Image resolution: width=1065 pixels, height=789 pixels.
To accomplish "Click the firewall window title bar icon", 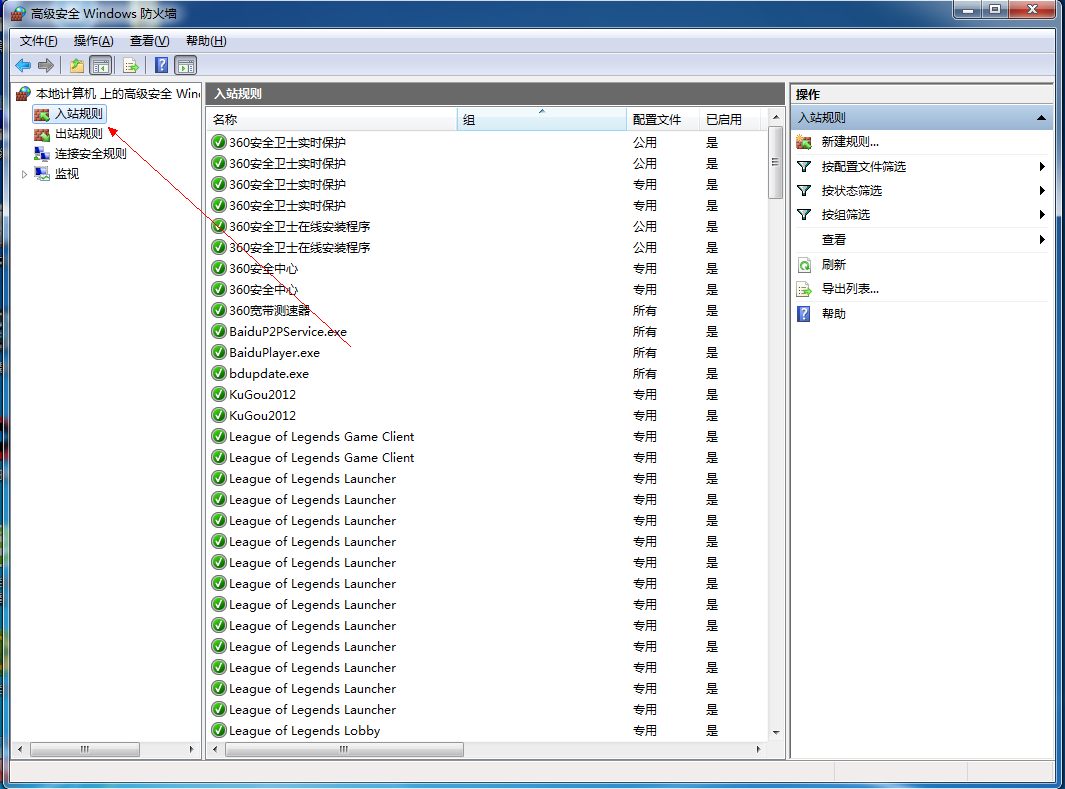I will (x=18, y=14).
